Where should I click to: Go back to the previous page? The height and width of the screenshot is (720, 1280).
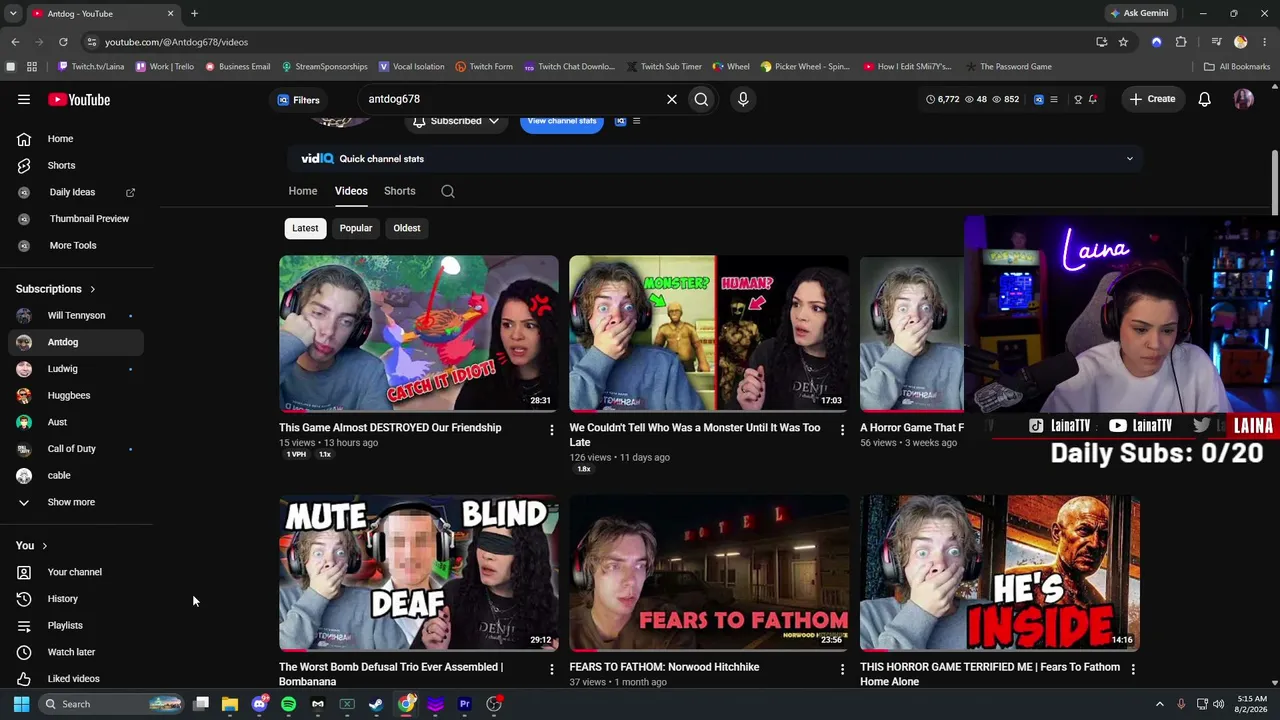15,42
